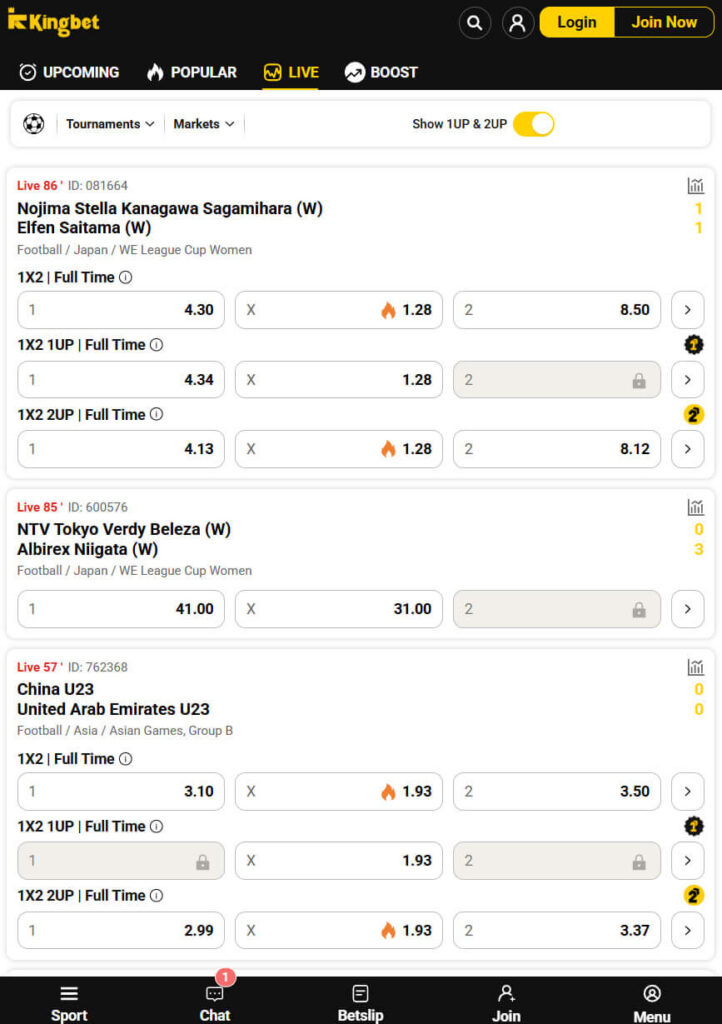Click the user profile icon in header
The width and height of the screenshot is (722, 1024).
point(518,23)
